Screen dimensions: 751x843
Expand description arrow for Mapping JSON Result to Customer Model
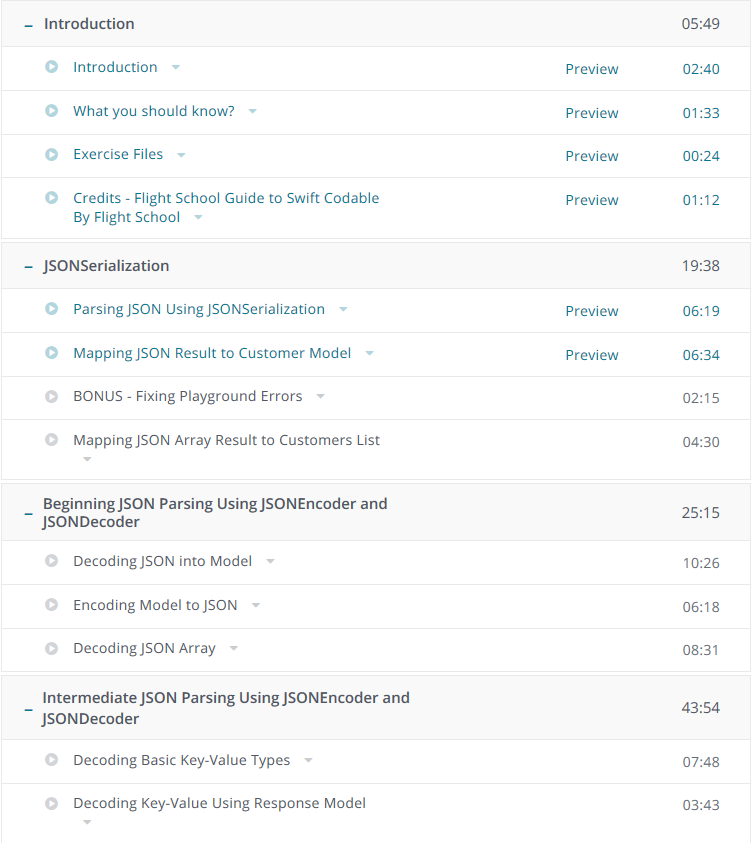(x=370, y=353)
